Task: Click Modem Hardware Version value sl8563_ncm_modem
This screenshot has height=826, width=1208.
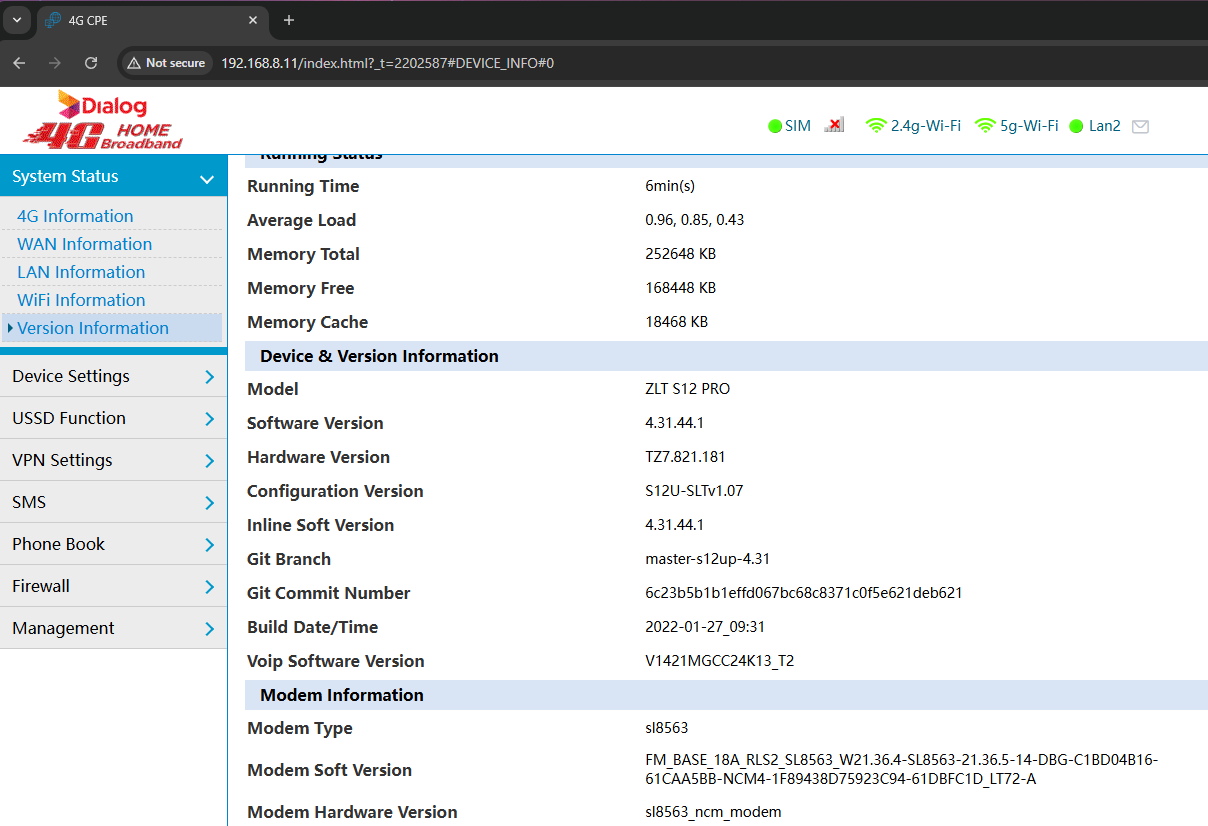Action: pyautogui.click(x=713, y=812)
